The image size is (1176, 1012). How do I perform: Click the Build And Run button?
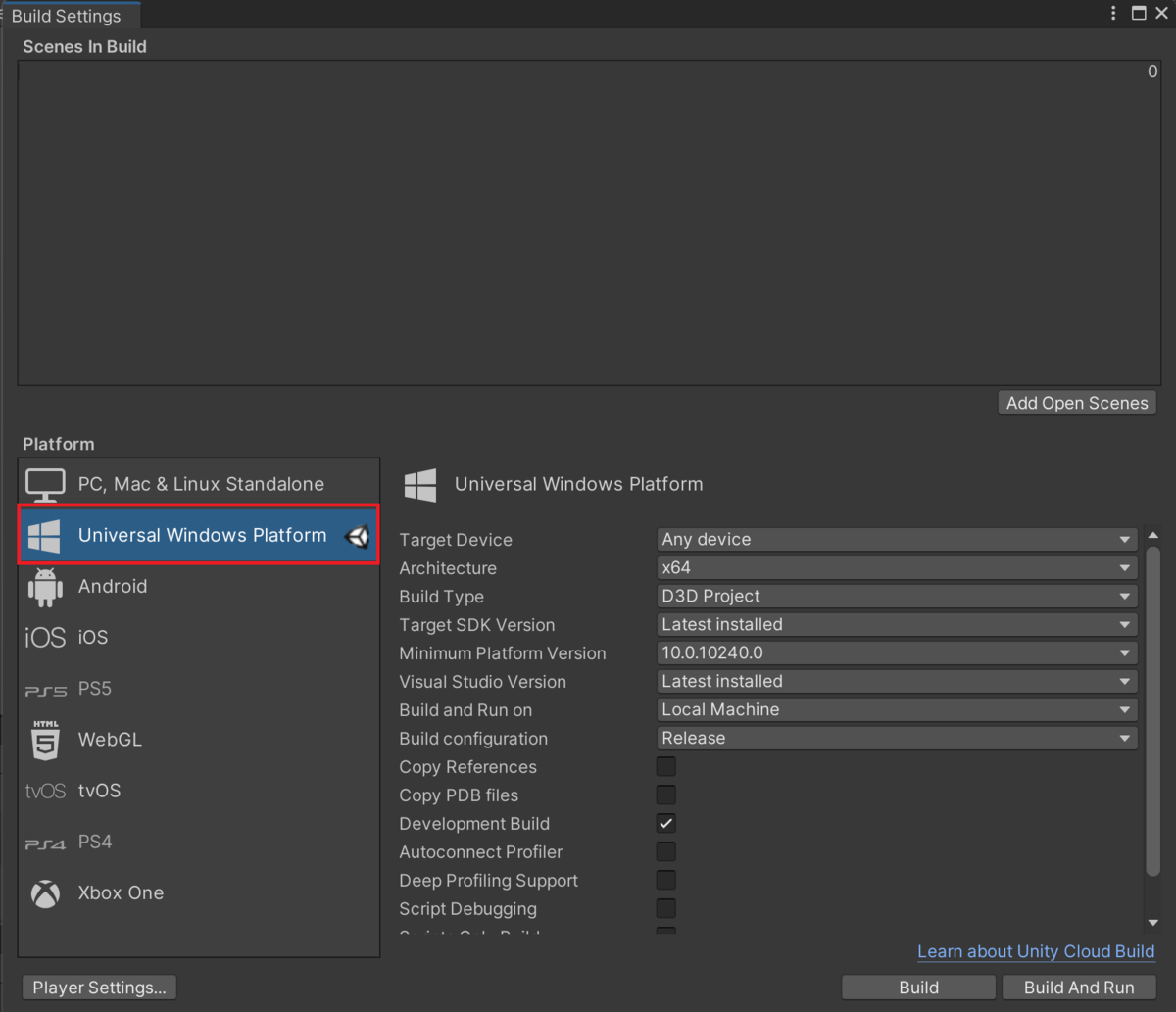[1079, 988]
